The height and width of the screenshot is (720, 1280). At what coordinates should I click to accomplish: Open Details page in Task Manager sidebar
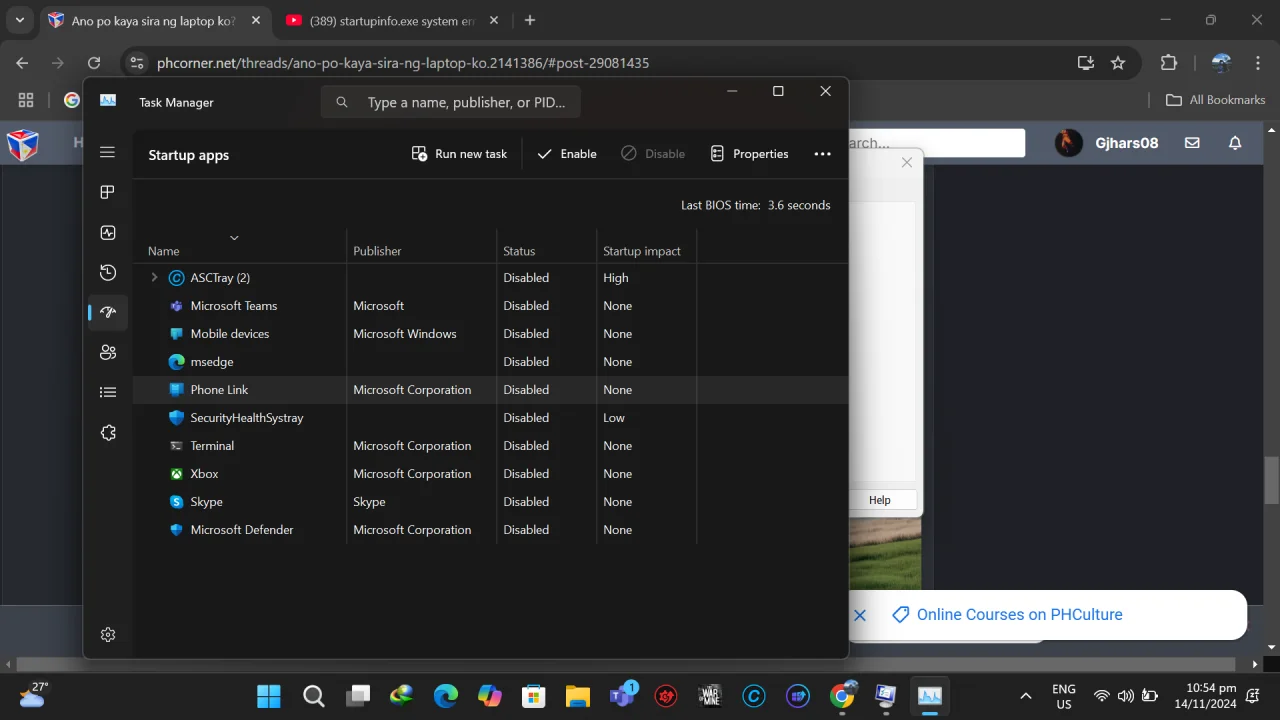(108, 392)
